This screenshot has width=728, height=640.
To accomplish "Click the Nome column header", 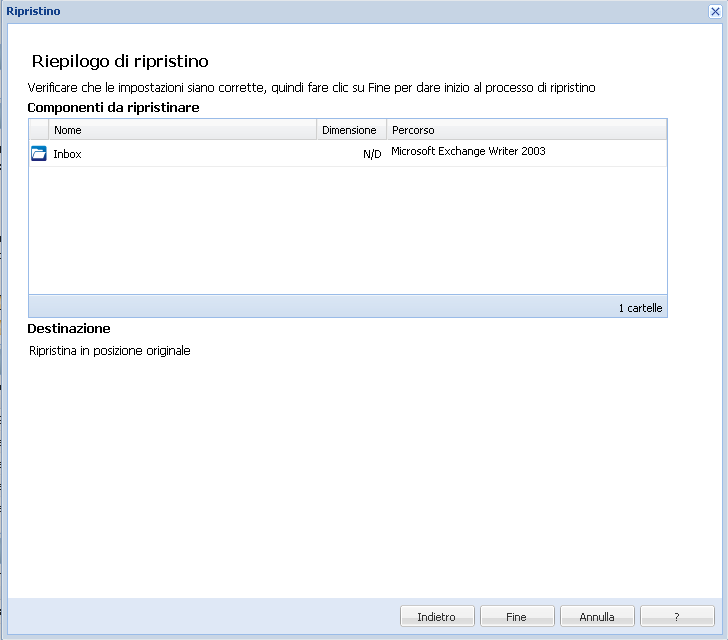I will click(182, 130).
